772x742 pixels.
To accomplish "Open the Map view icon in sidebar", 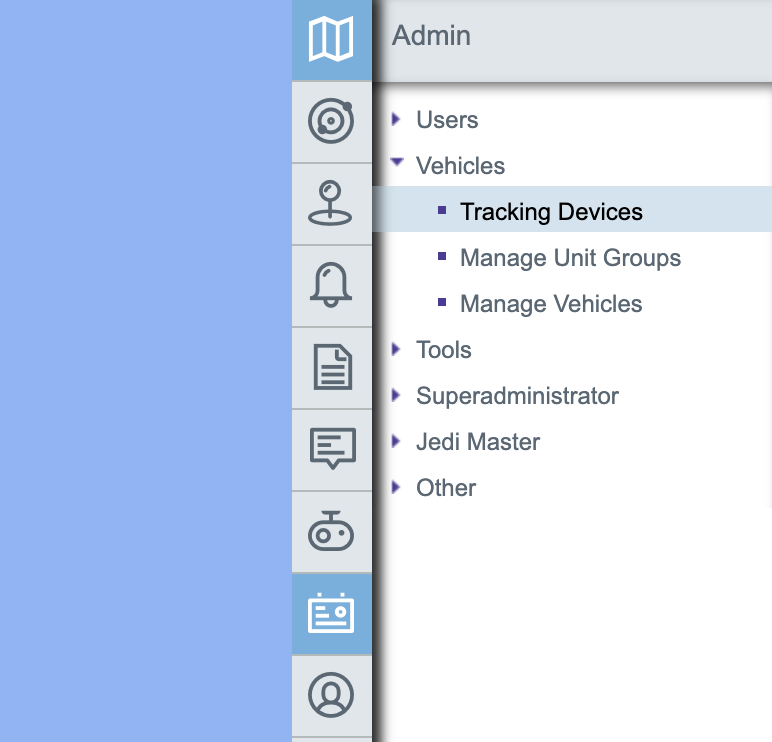I will [331, 40].
